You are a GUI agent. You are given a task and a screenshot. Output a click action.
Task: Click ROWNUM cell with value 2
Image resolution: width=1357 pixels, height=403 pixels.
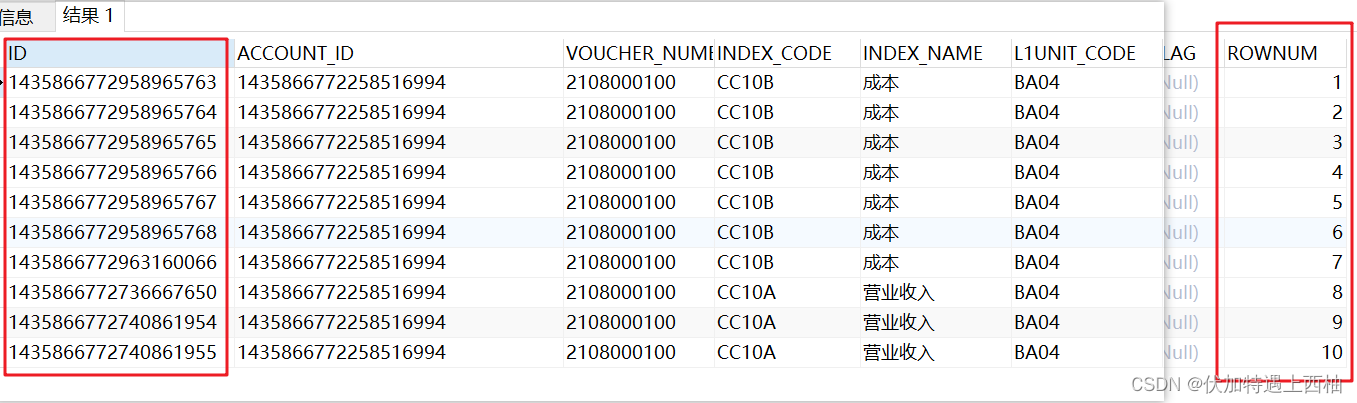pyautogui.click(x=1287, y=113)
